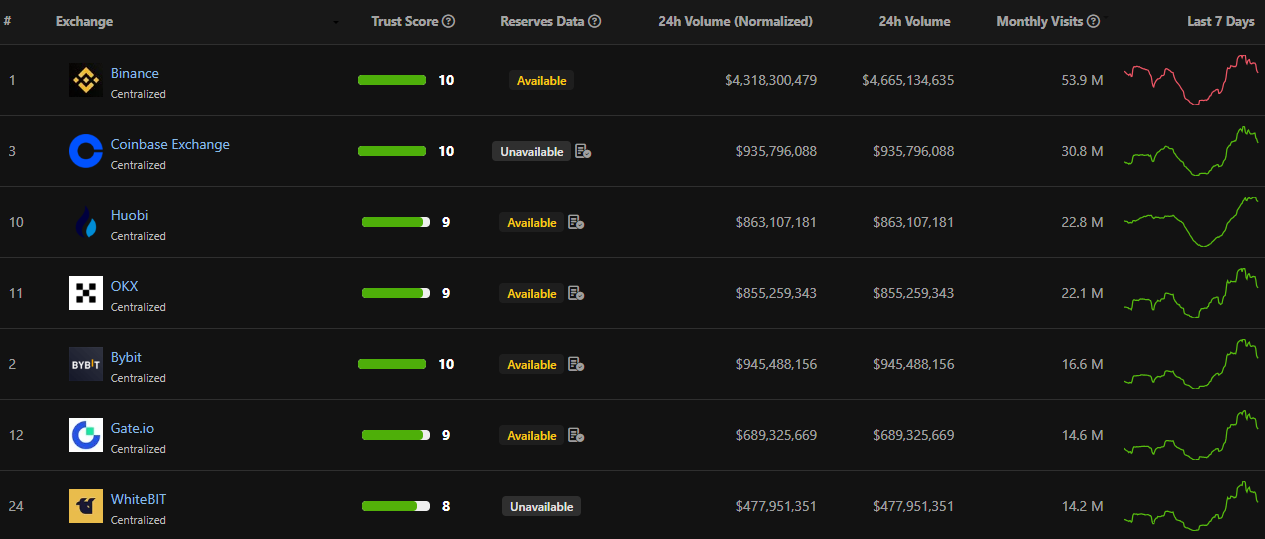This screenshot has height=539, width=1265.
Task: Click the Huobi flame logo
Action: tap(85, 223)
